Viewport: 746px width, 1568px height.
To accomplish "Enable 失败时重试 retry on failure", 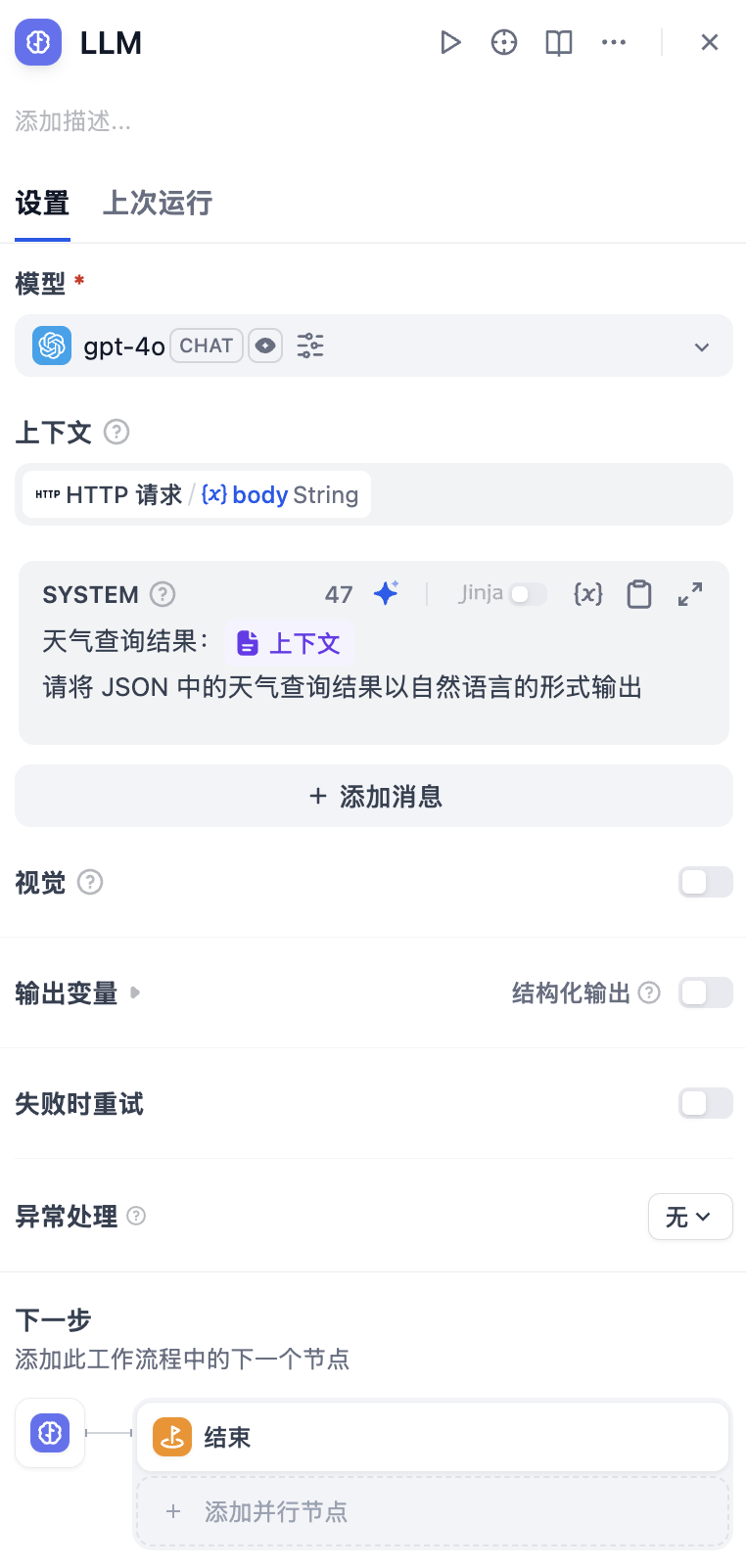I will click(705, 1103).
